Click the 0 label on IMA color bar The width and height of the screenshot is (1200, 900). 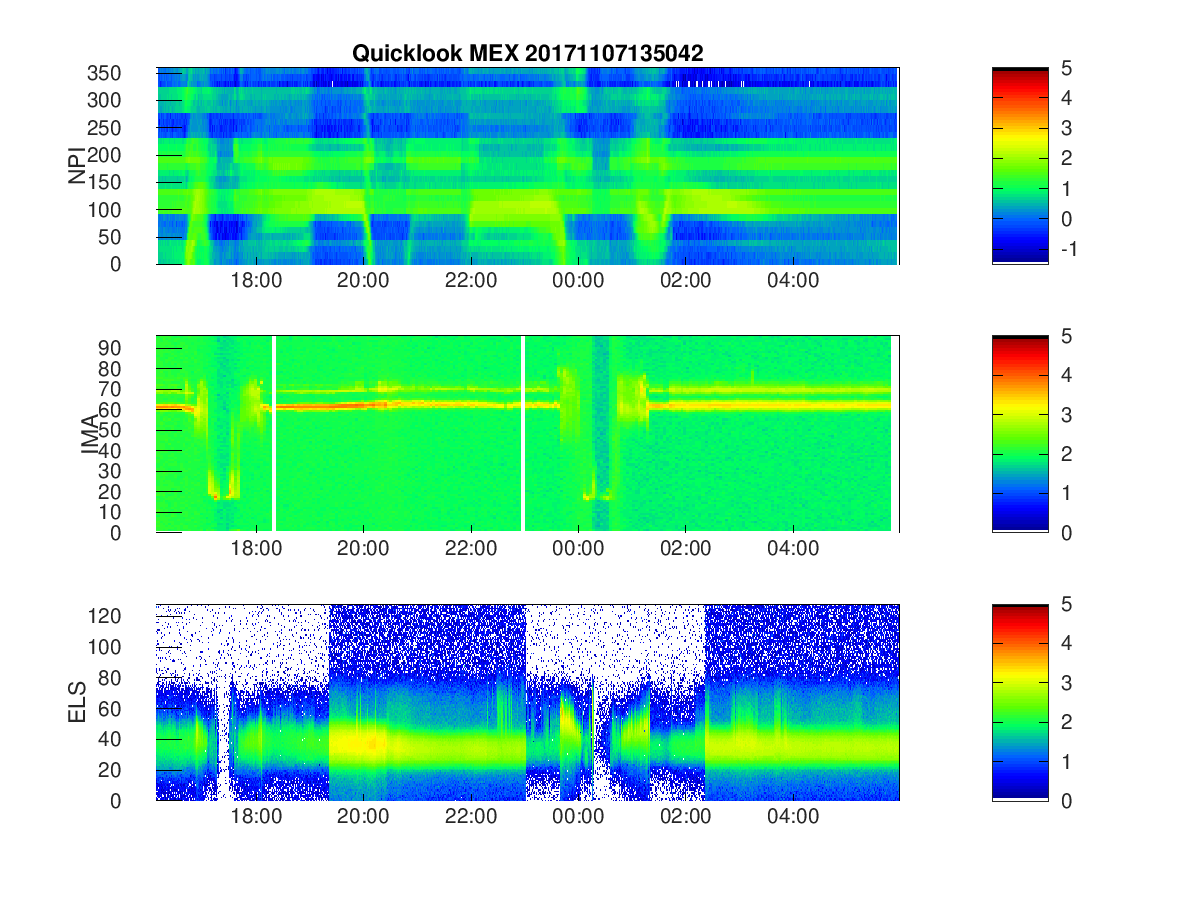(1066, 532)
